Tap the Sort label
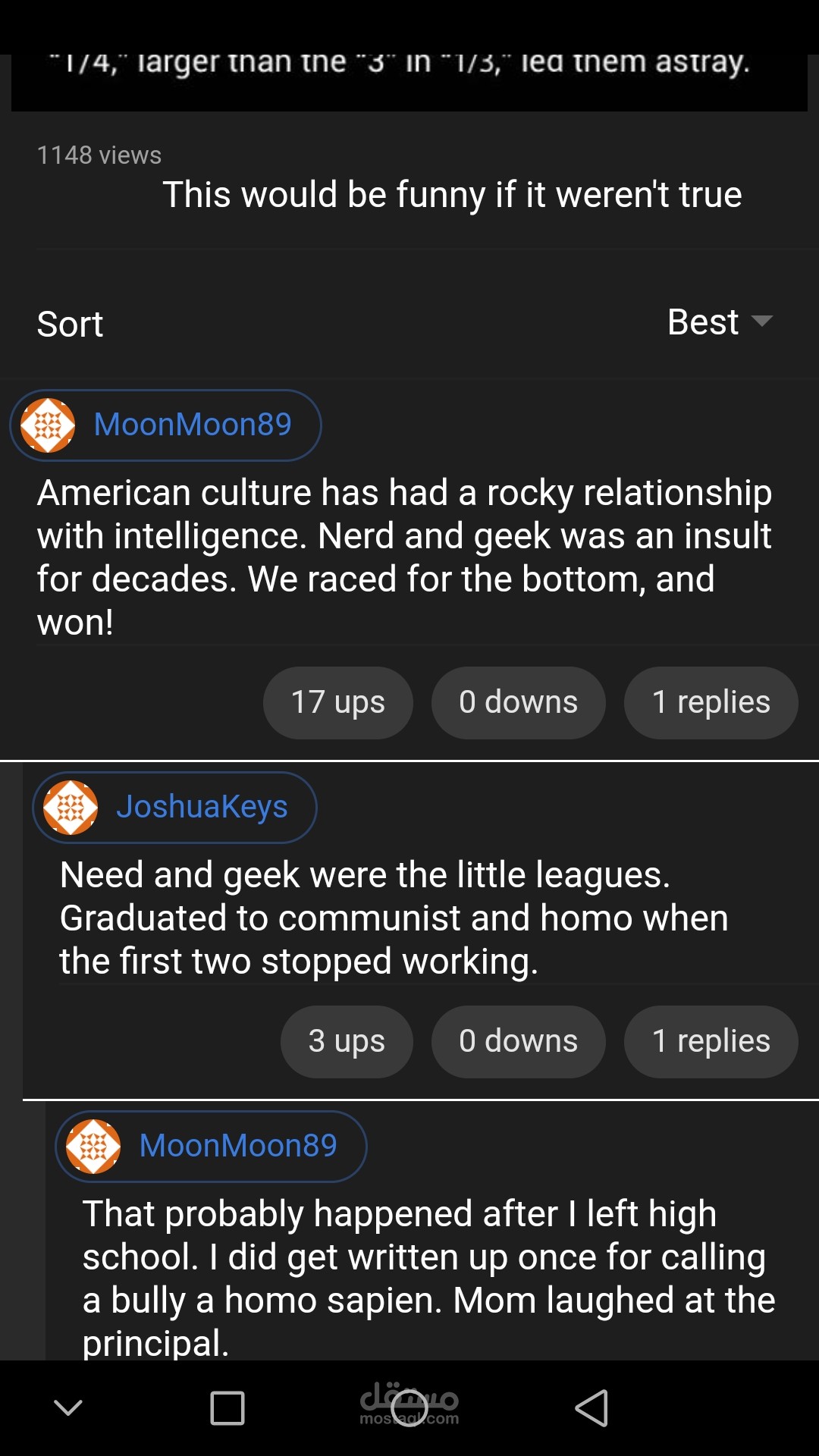Screen dimensions: 819x1456 coord(70,325)
